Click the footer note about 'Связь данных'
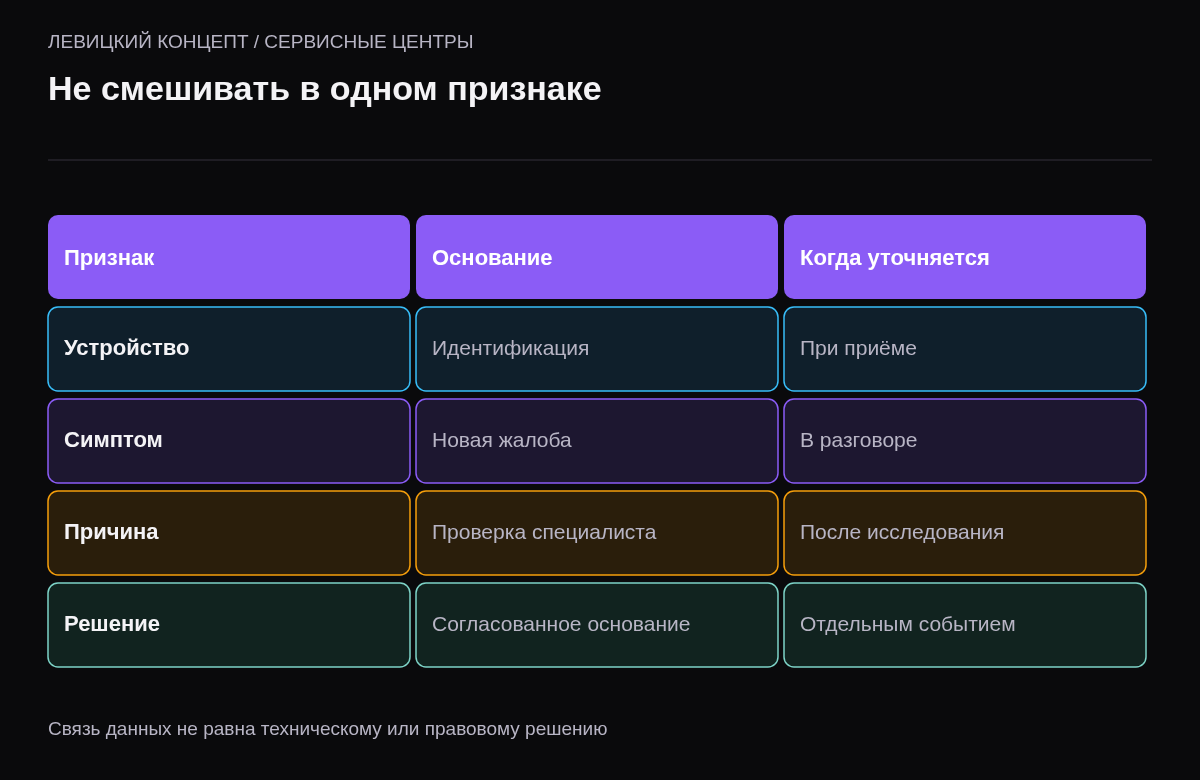The height and width of the screenshot is (780, 1200). [x=328, y=729]
